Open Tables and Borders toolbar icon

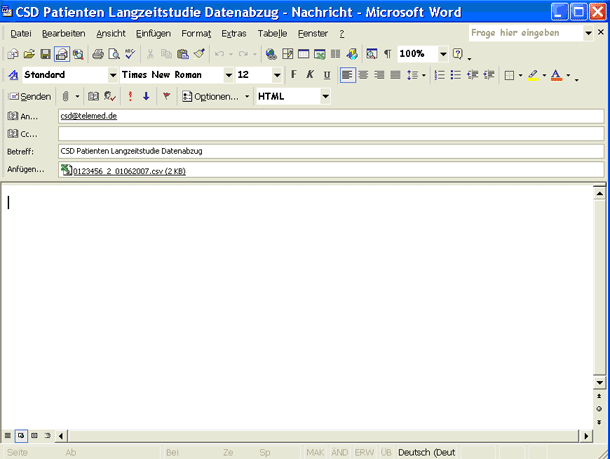pyautogui.click(x=287, y=54)
